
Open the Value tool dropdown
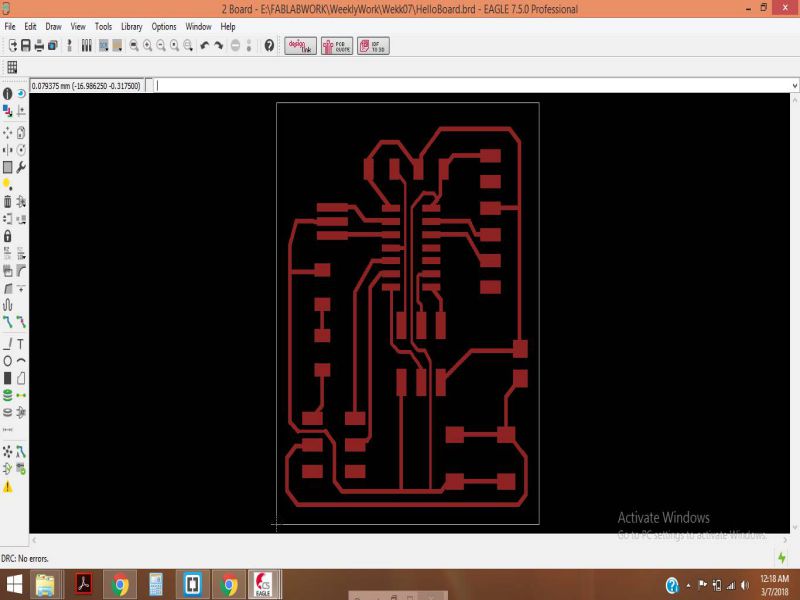click(21, 253)
